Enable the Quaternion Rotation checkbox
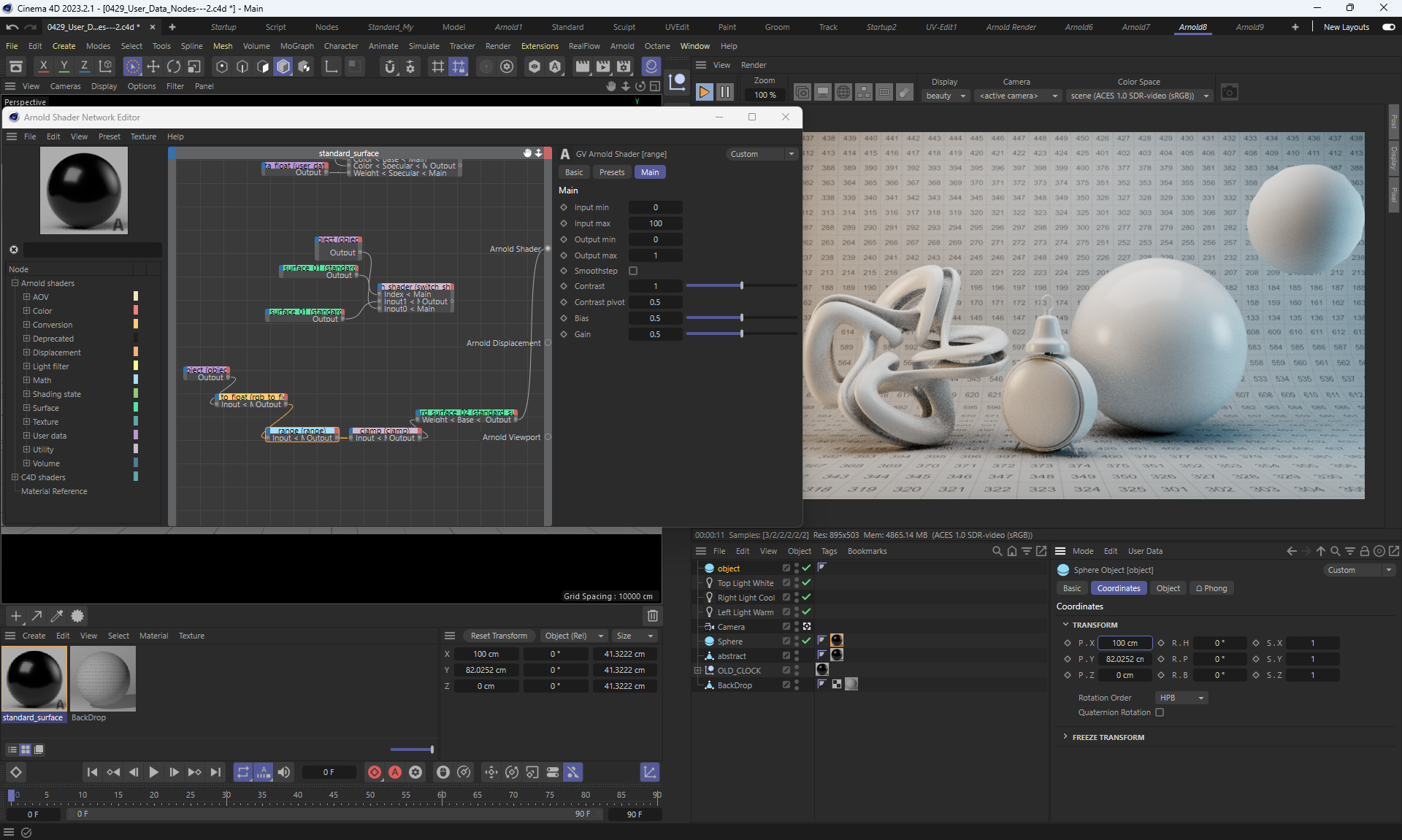The image size is (1402, 840). [1160, 712]
